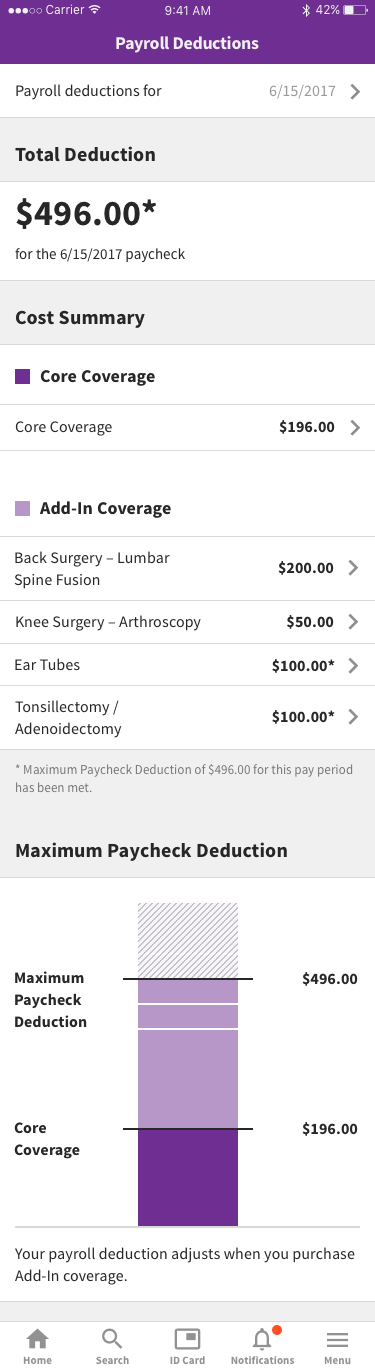This screenshot has width=375, height=1371.
Task: Open the ID Card icon
Action: [187, 1339]
